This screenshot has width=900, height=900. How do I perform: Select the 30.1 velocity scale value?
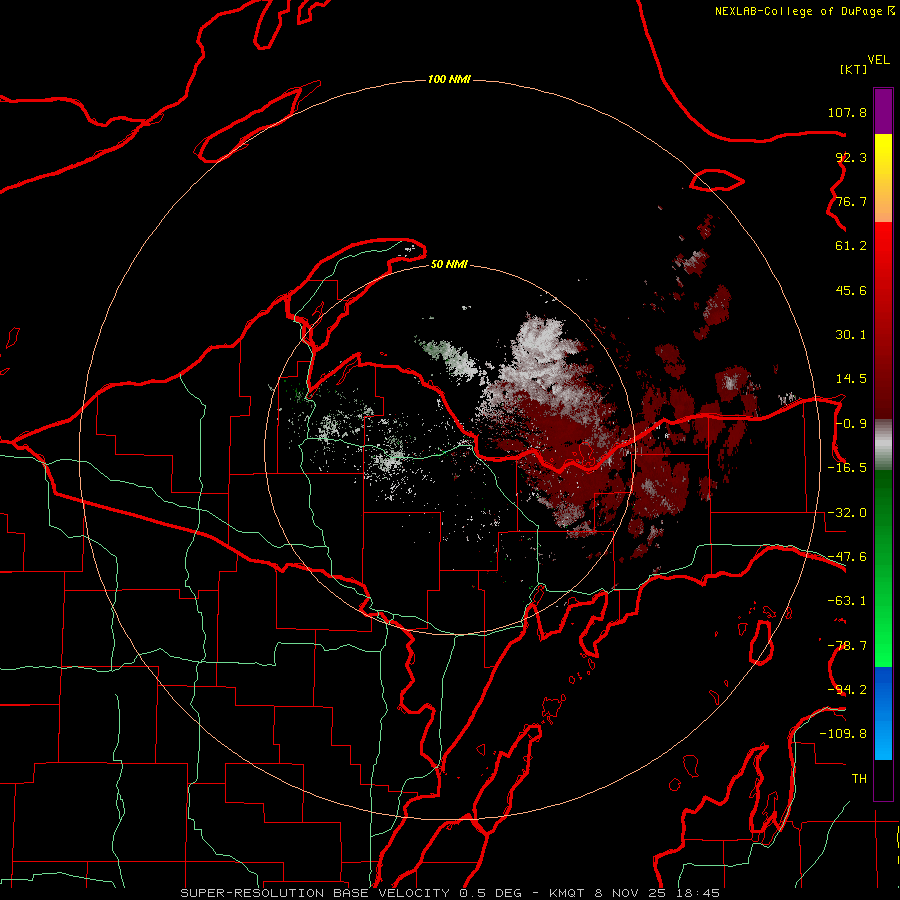click(851, 335)
